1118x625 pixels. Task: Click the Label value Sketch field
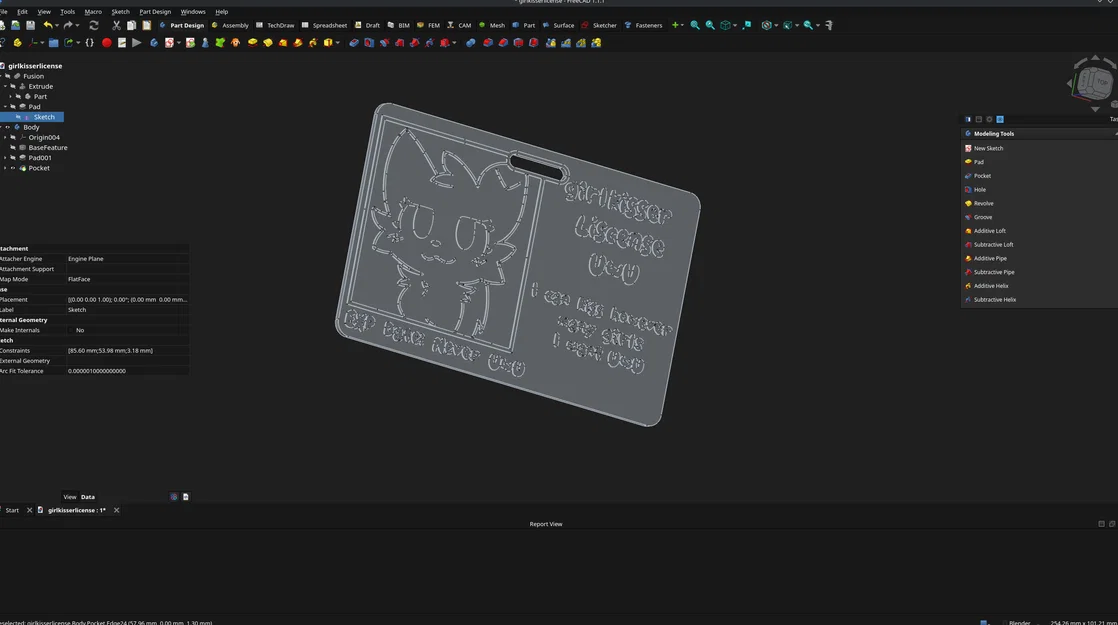pyautogui.click(x=128, y=310)
